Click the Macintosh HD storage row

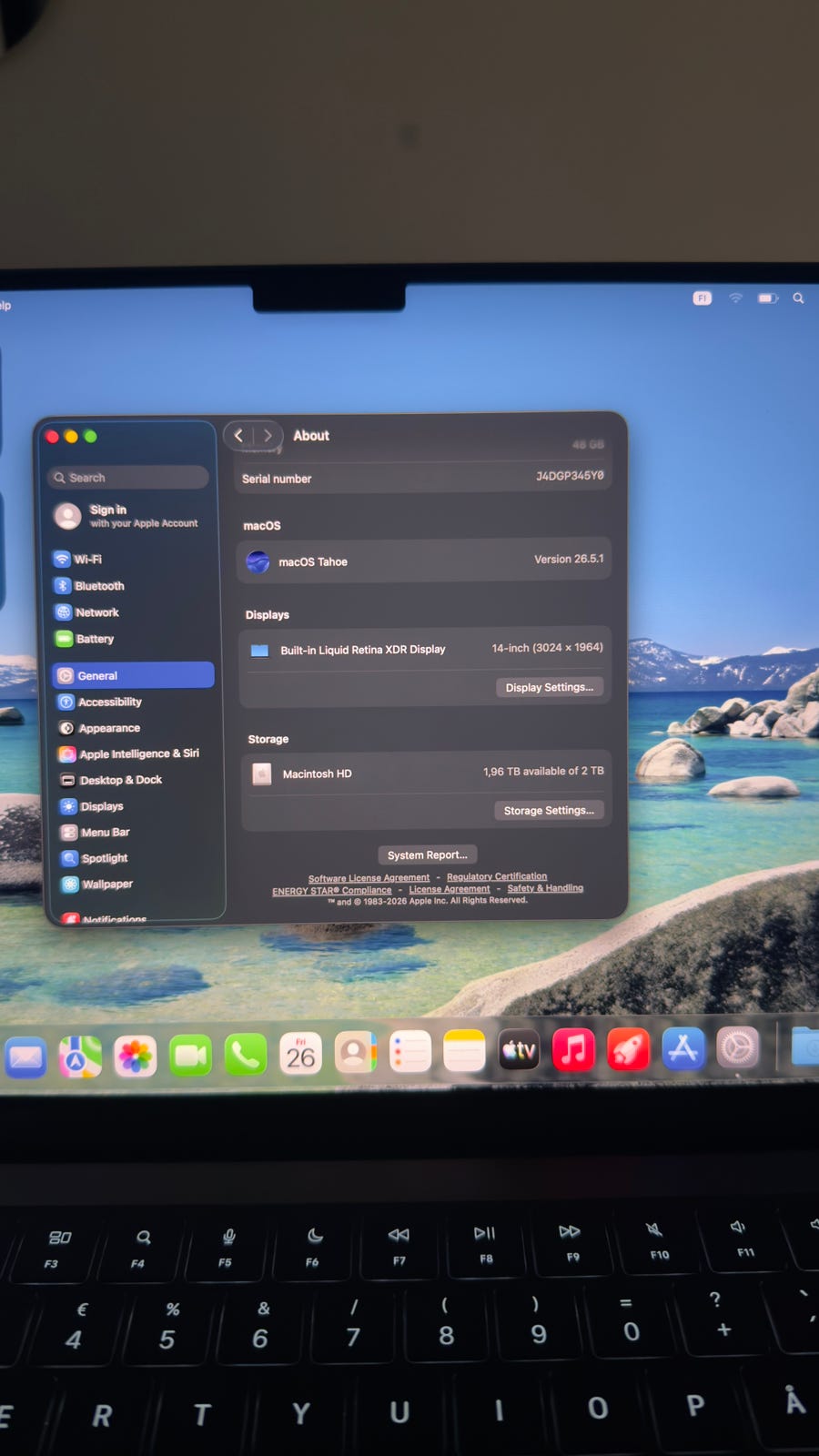click(427, 773)
